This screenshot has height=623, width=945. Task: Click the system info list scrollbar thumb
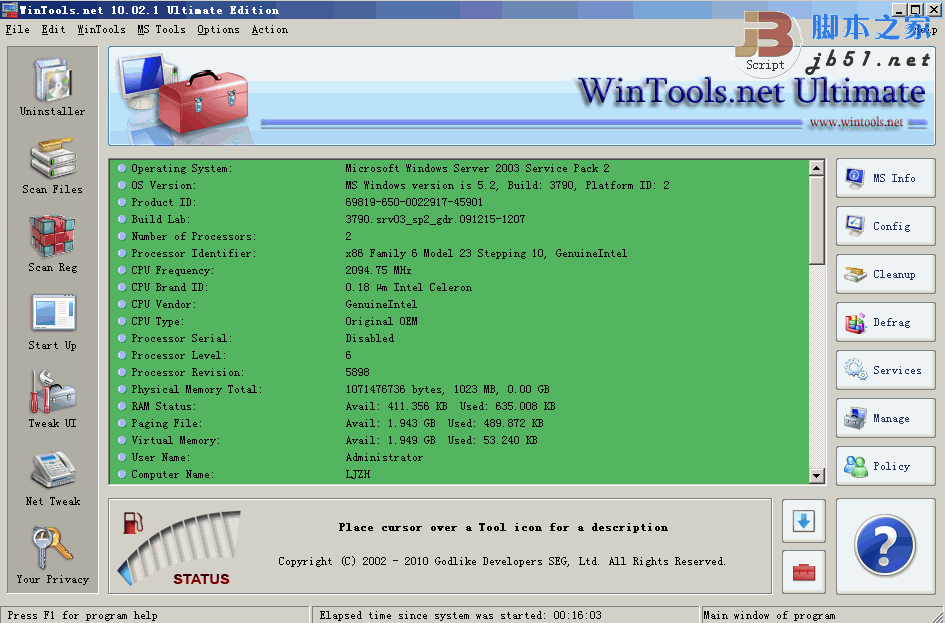(x=817, y=220)
